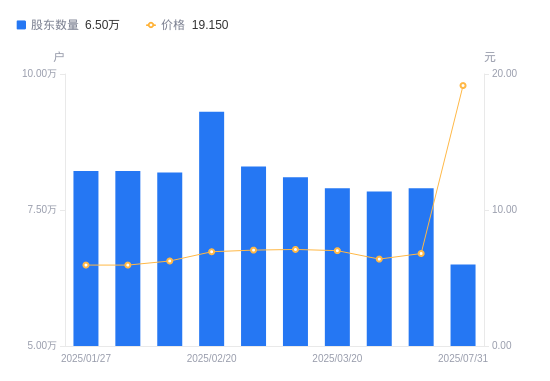Toggle the 价格 series via legend text
The image size is (550, 381).
173,25
